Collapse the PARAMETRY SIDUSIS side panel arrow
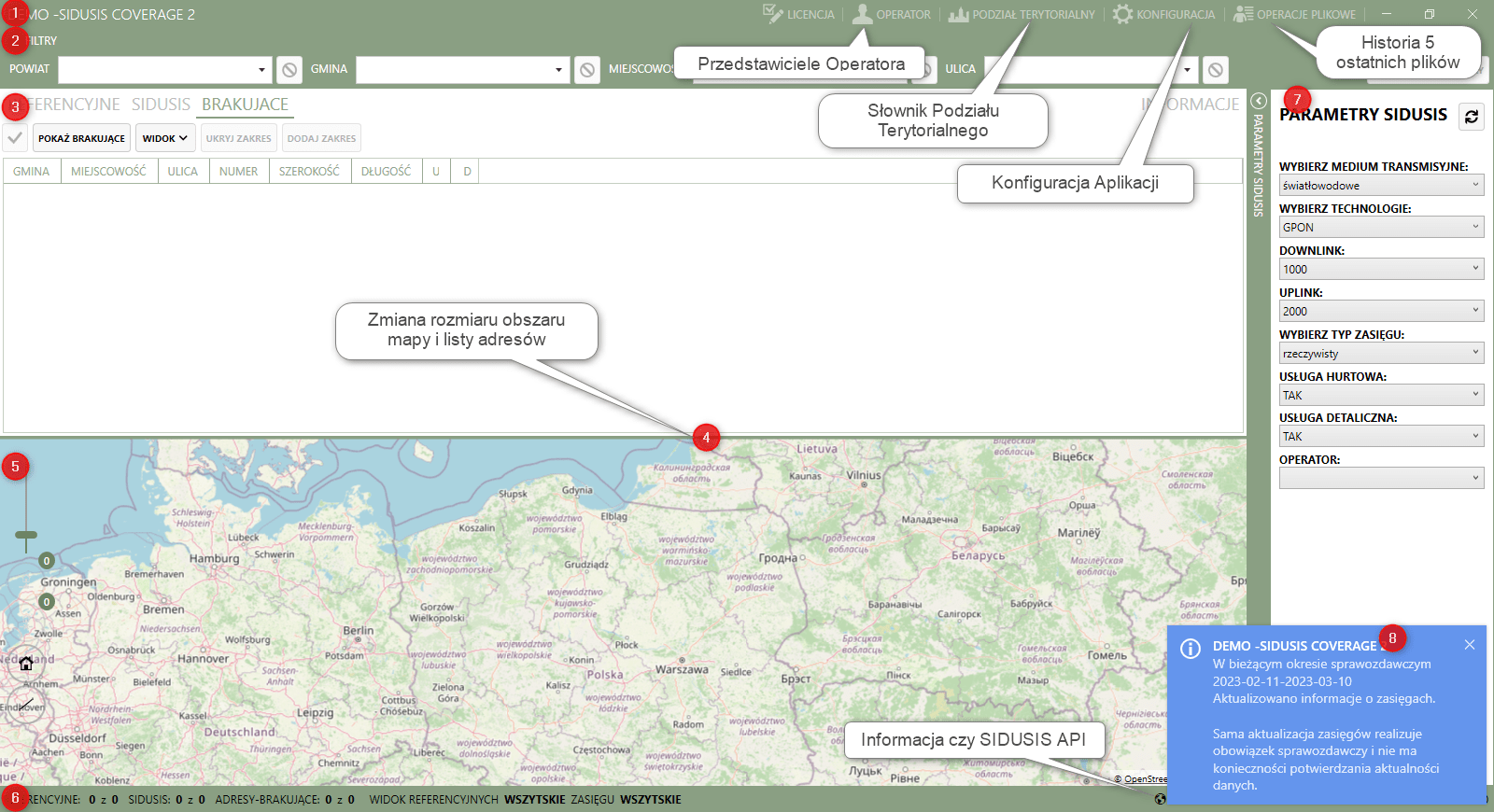This screenshot has height=812, width=1494. tap(1259, 101)
